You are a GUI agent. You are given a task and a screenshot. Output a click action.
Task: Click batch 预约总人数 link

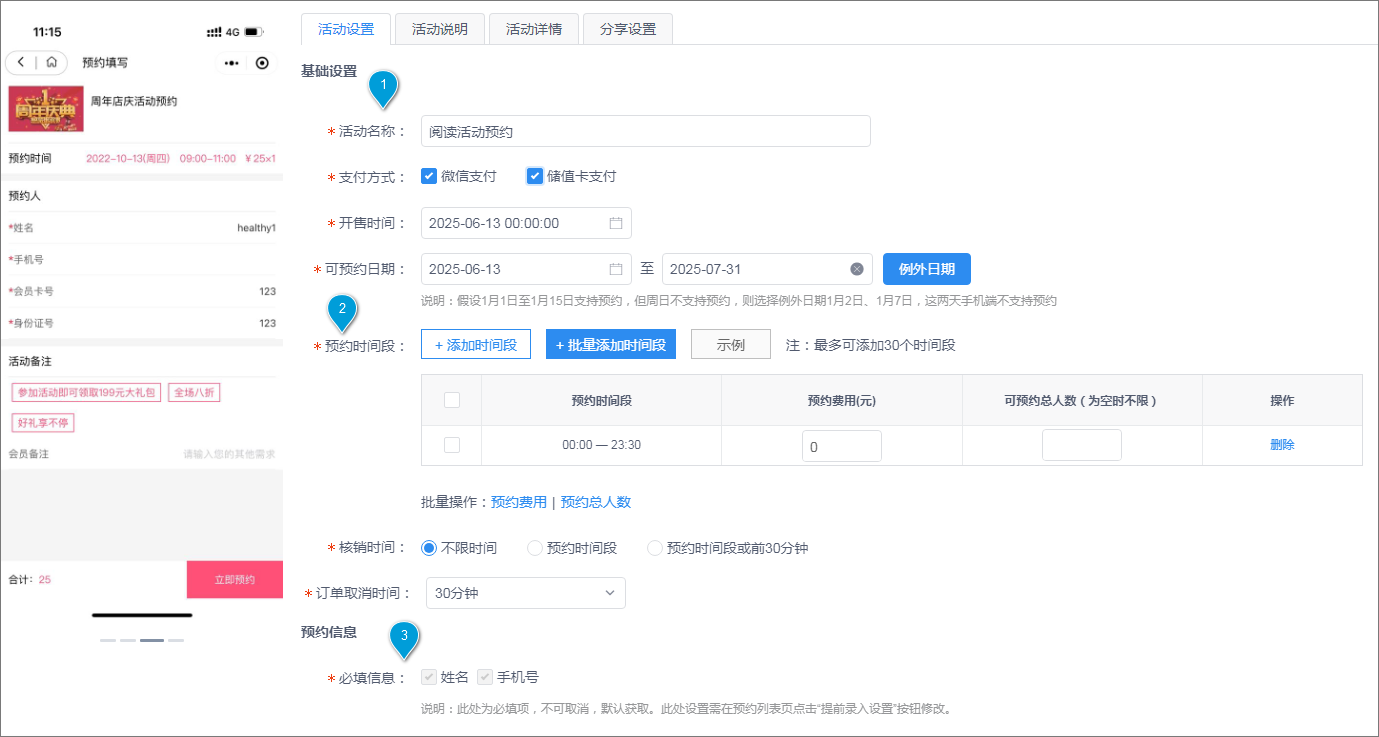(596, 502)
